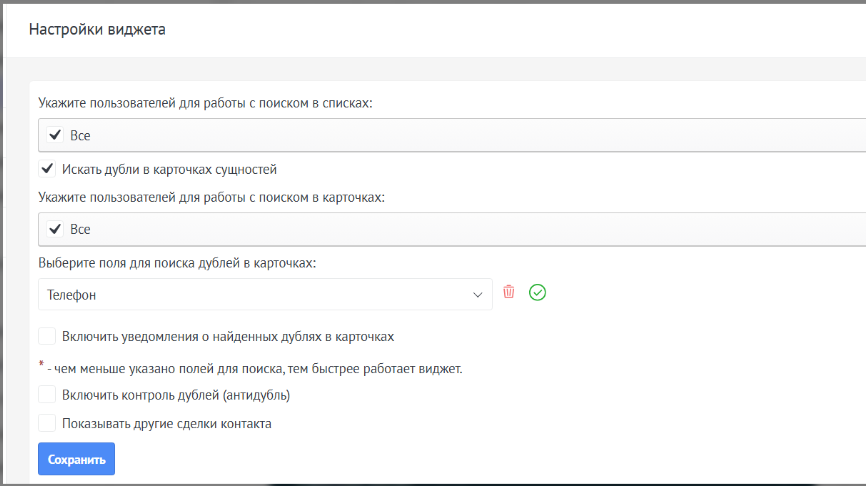
Task: Expand the users selector for list search
Action: click(450, 135)
